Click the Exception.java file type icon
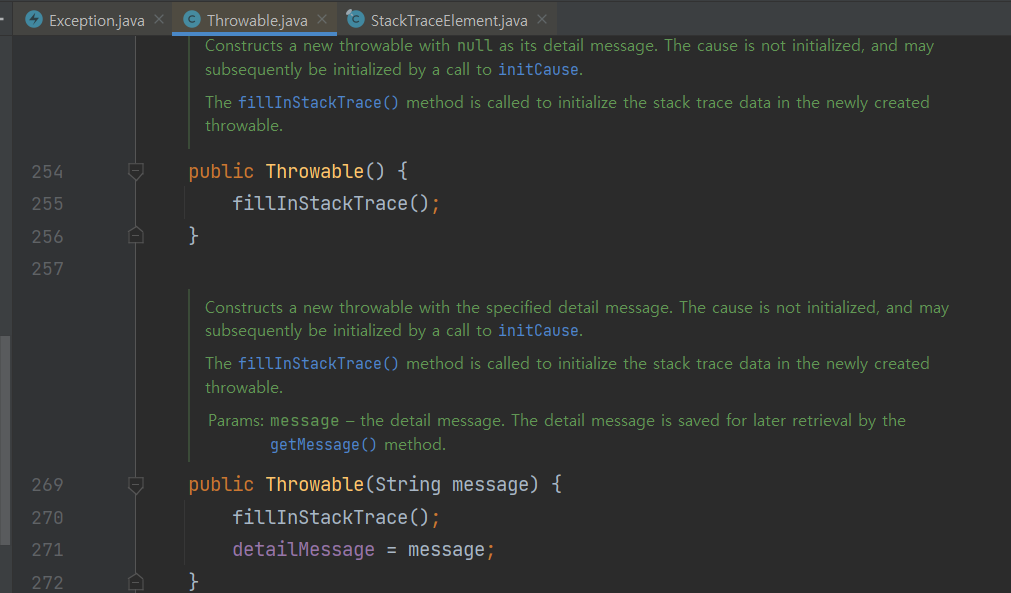Image resolution: width=1011 pixels, height=593 pixels. point(34,19)
